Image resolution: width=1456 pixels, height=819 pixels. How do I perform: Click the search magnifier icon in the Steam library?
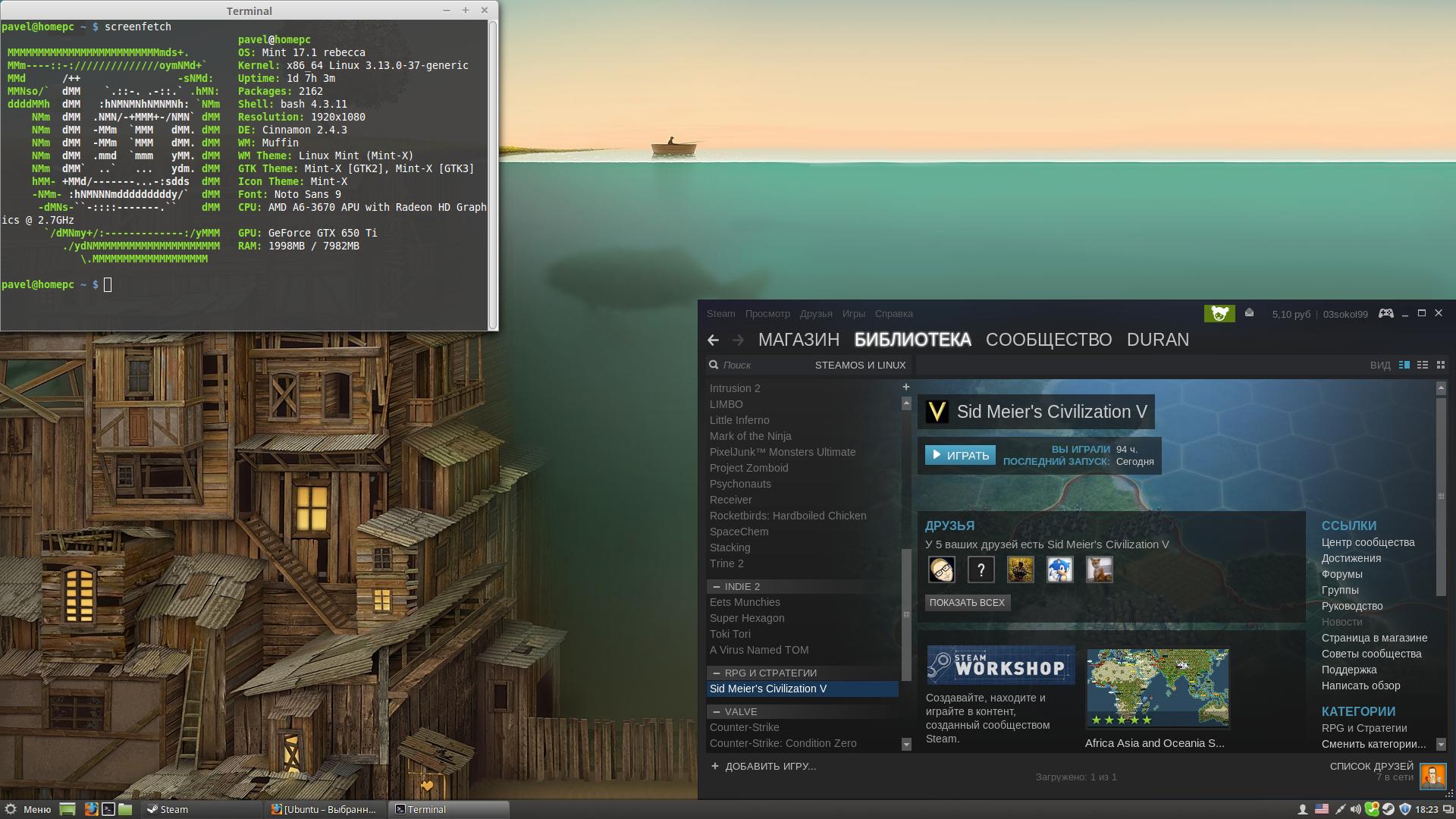coord(714,365)
